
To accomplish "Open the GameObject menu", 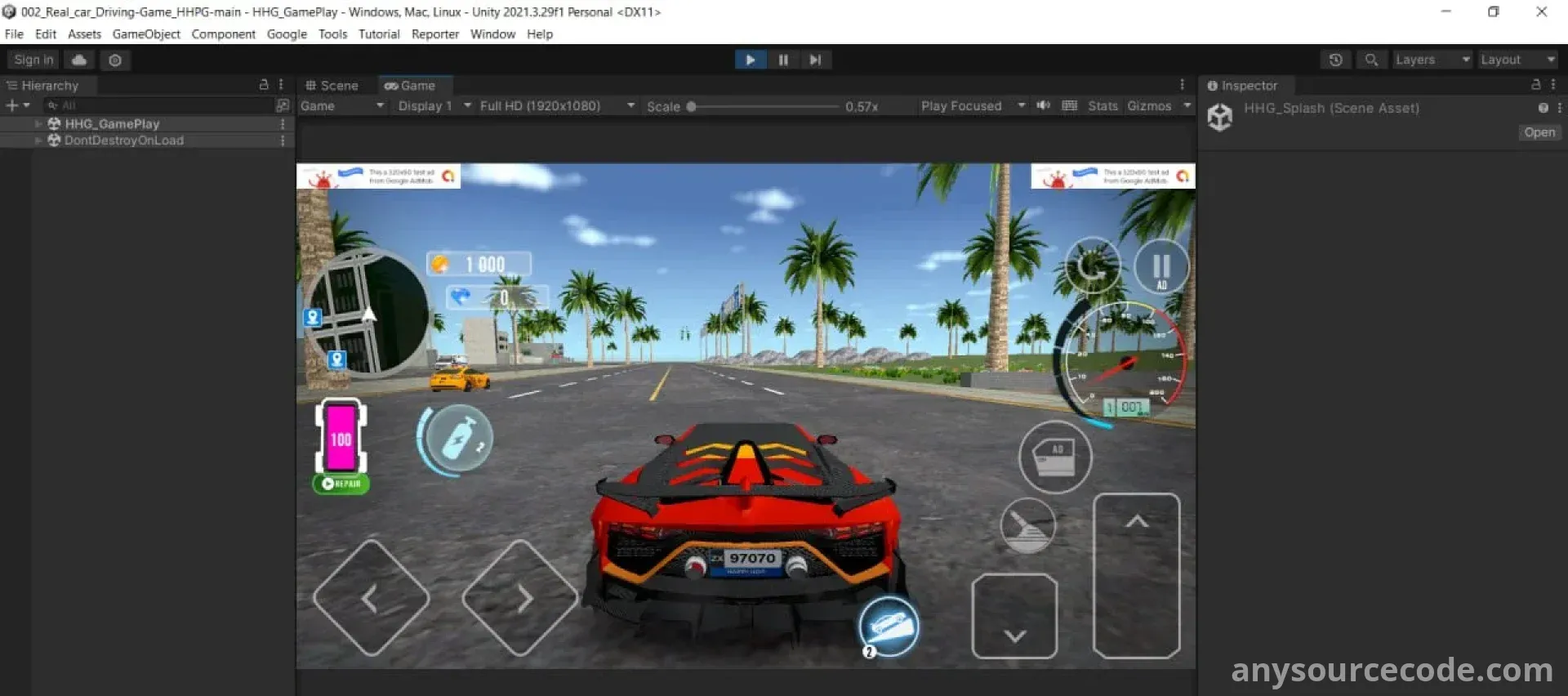I will pyautogui.click(x=146, y=34).
